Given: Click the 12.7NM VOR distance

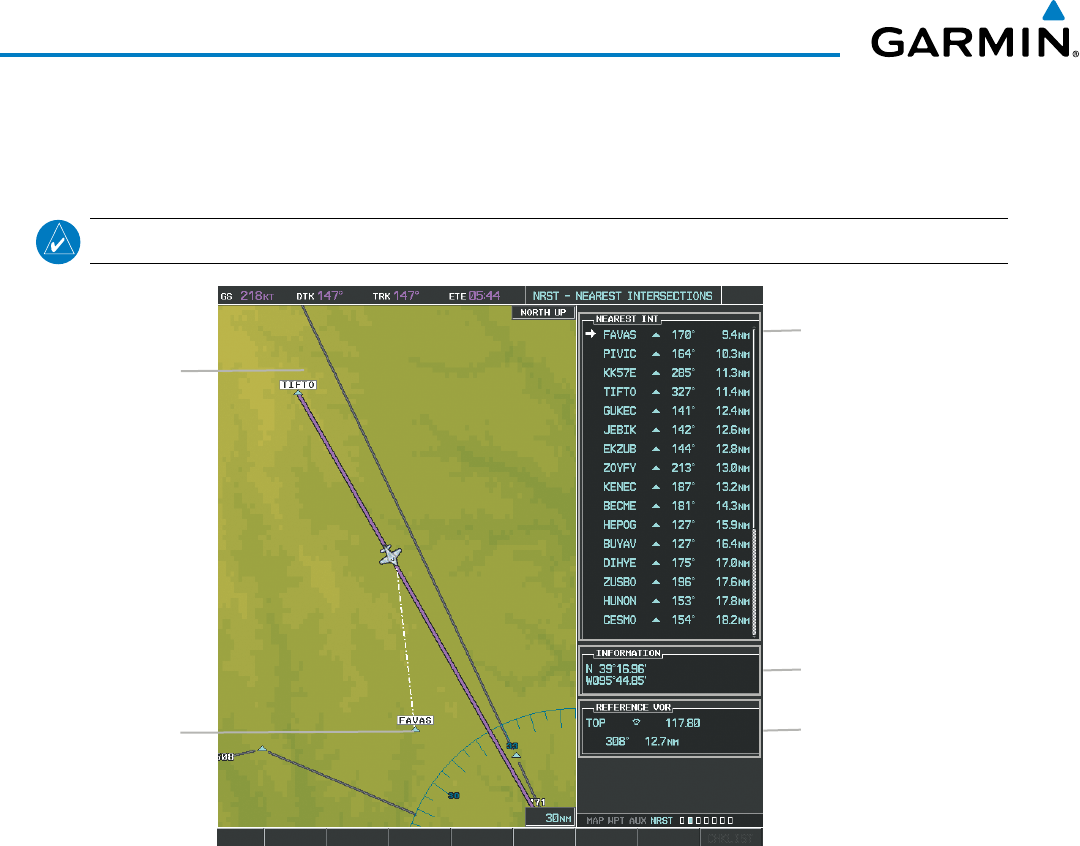Looking at the screenshot, I should coord(662,741).
